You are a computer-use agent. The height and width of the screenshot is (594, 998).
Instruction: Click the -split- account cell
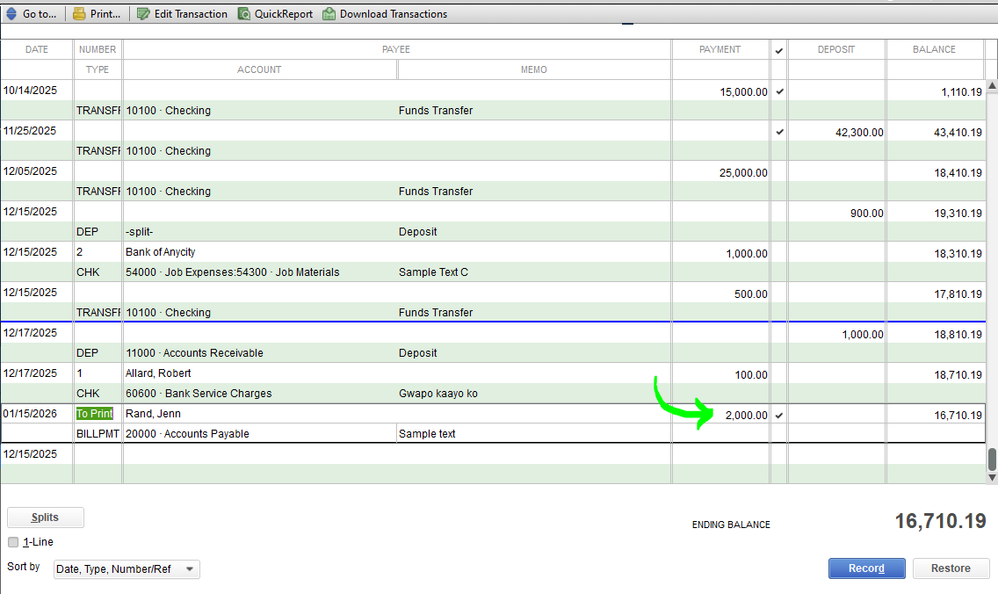[x=139, y=232]
